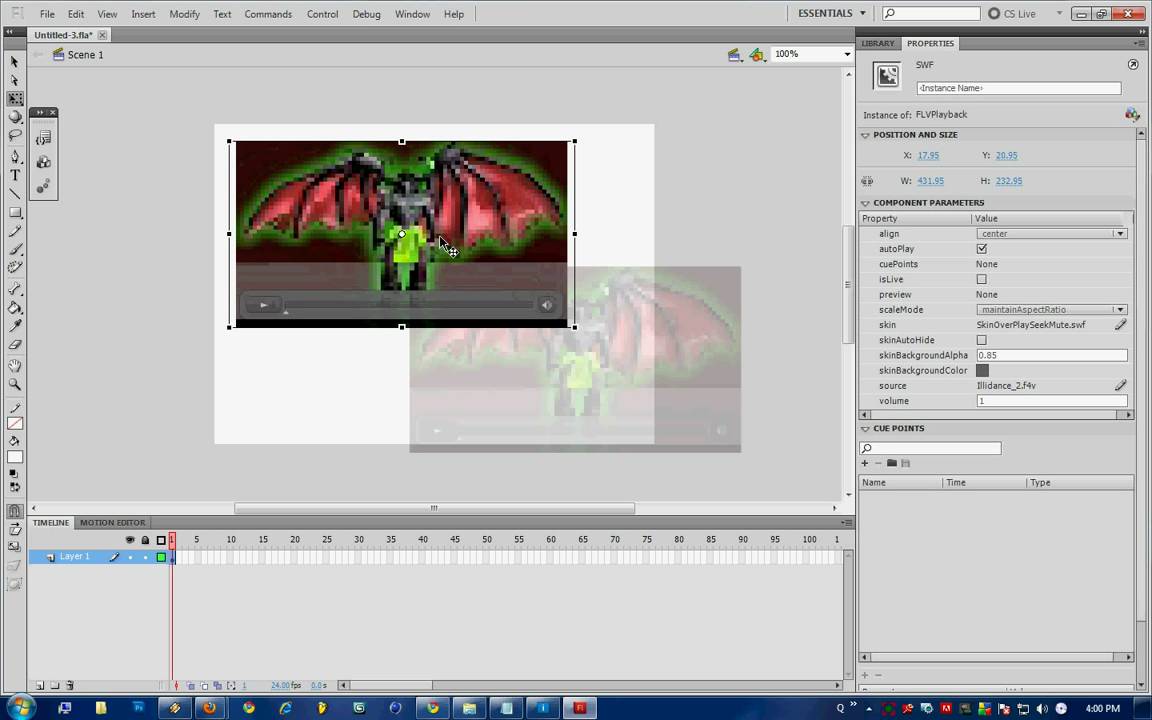Click the width value 431.95

(x=930, y=181)
